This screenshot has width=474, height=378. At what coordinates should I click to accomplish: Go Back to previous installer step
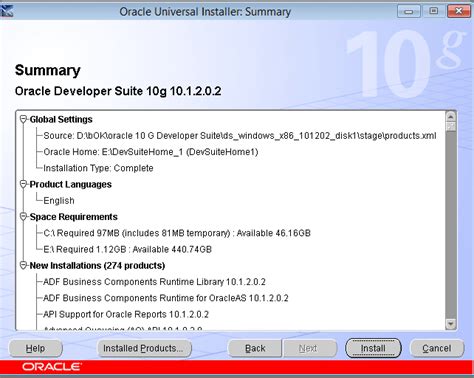(x=255, y=348)
